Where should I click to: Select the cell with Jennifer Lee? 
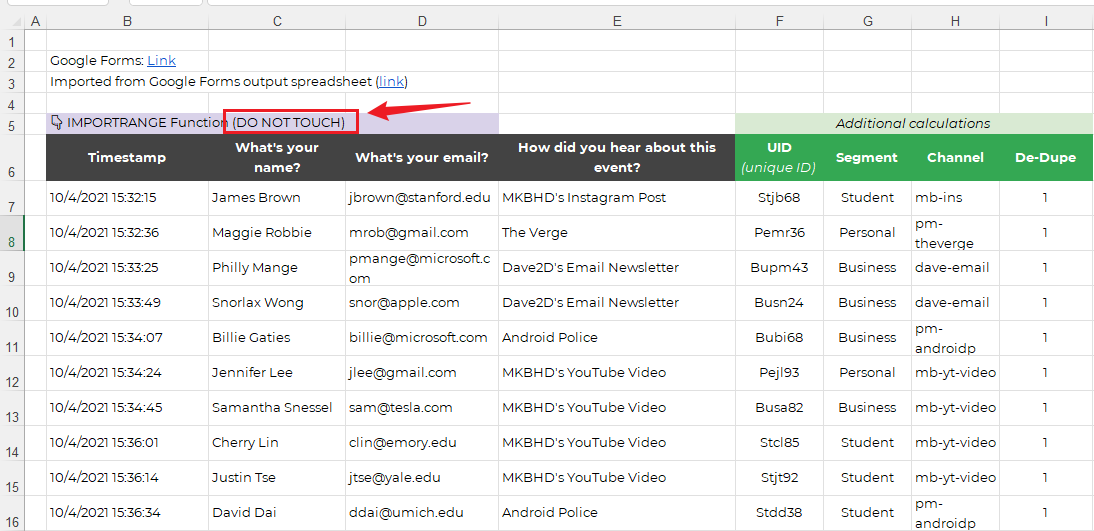277,373
